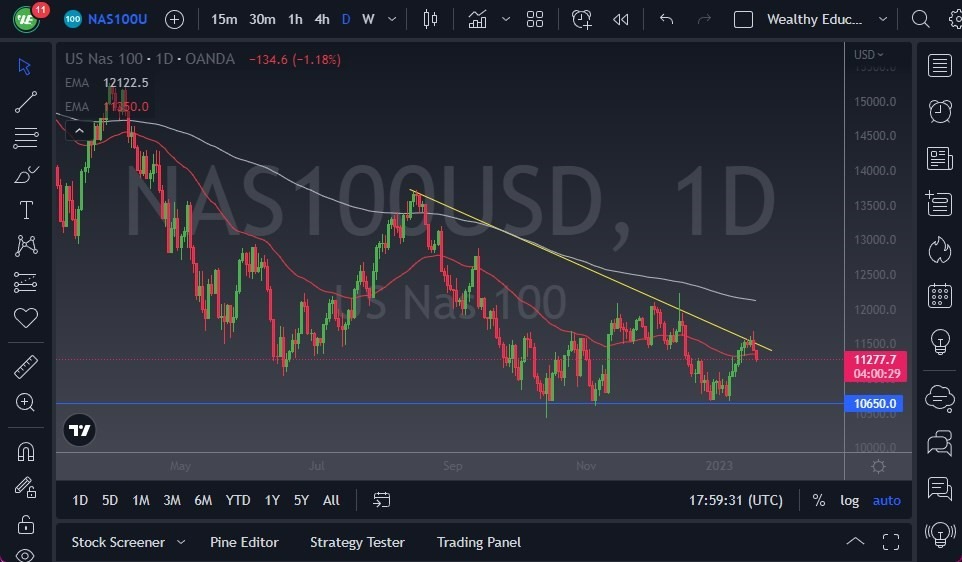This screenshot has width=962, height=562.
Task: Open the XABCD pattern tools
Action: (x=26, y=246)
